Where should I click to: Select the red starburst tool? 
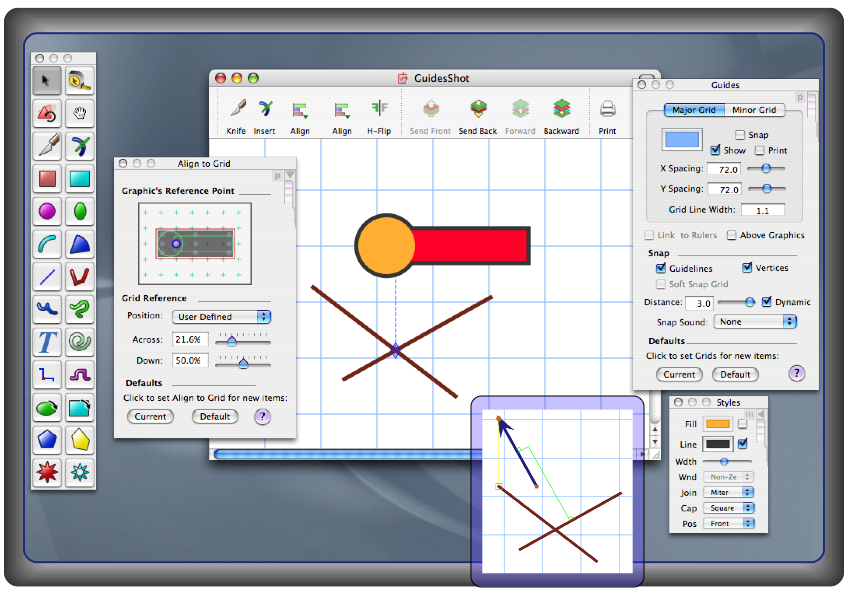(47, 472)
